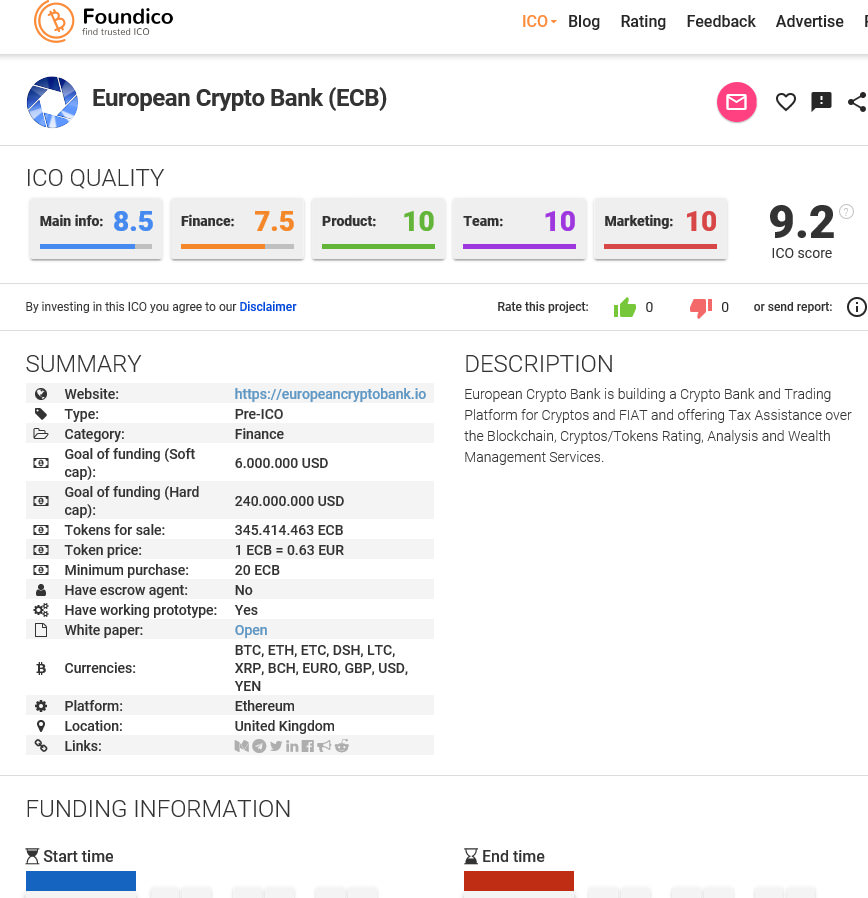Open the europeancryptobank.io website link
This screenshot has width=868, height=898.
point(330,394)
